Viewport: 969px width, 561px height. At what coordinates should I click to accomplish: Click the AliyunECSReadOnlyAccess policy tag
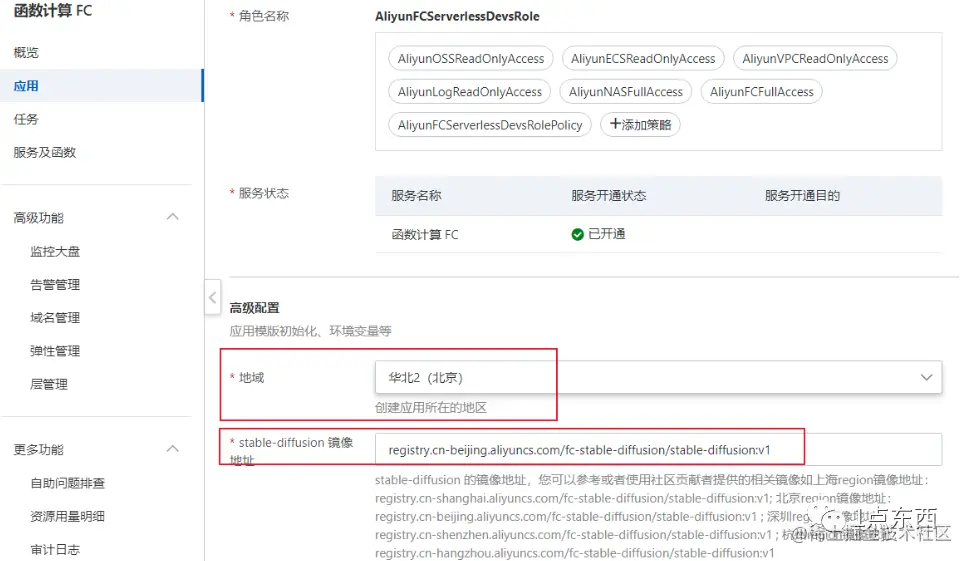pos(643,59)
